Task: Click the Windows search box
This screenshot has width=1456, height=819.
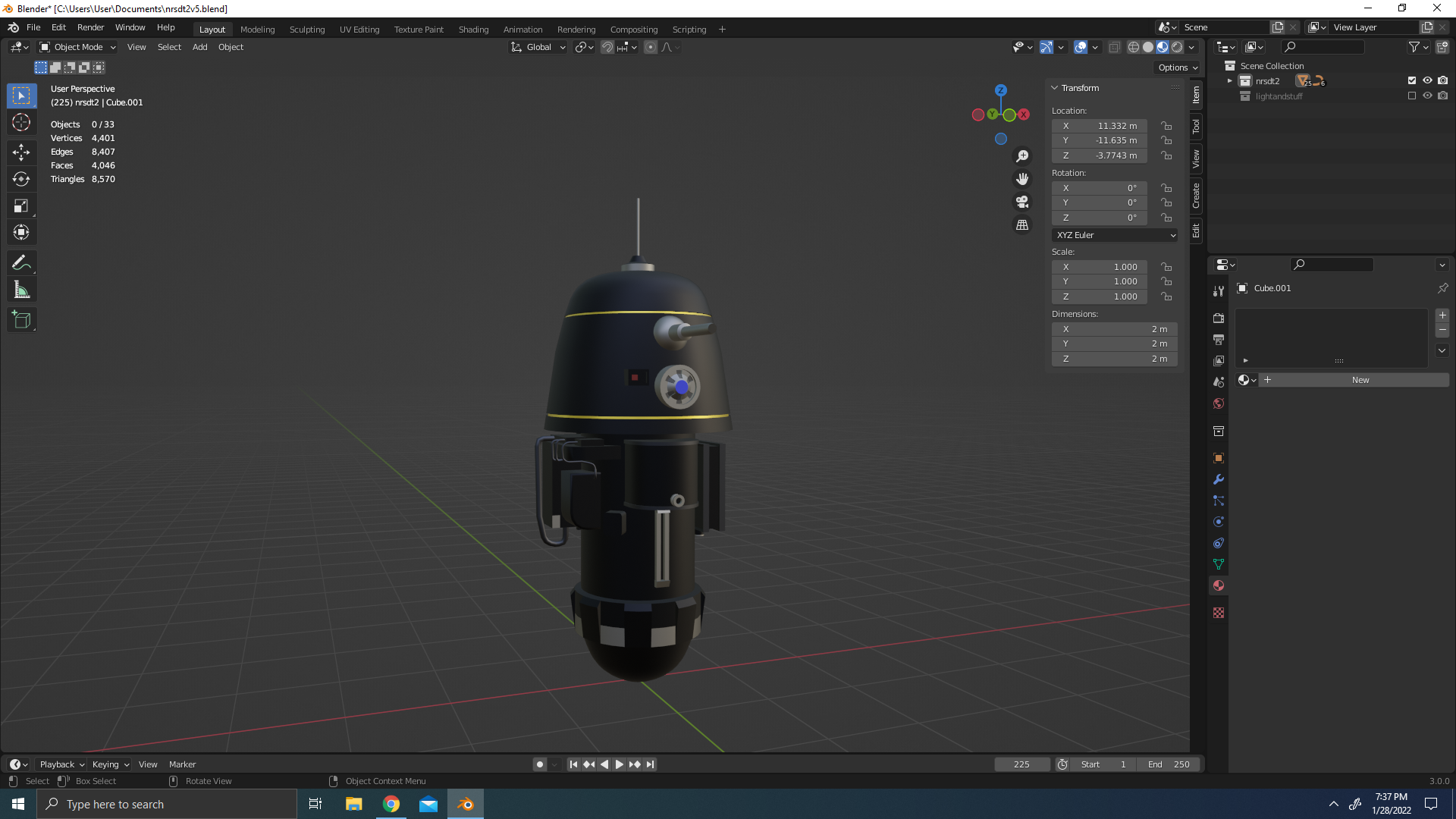Action: pos(167,804)
